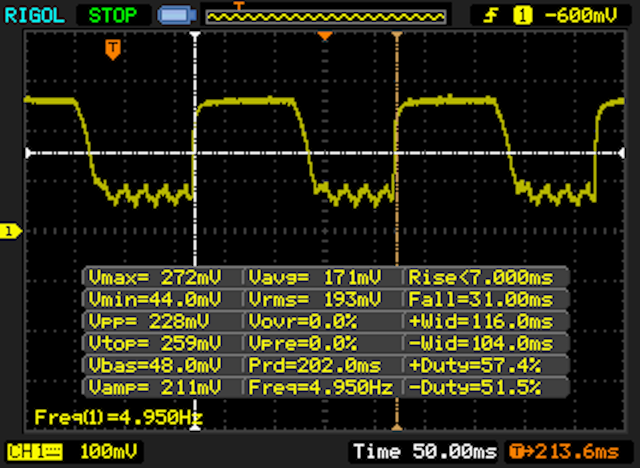Click the battery status icon

[177, 16]
